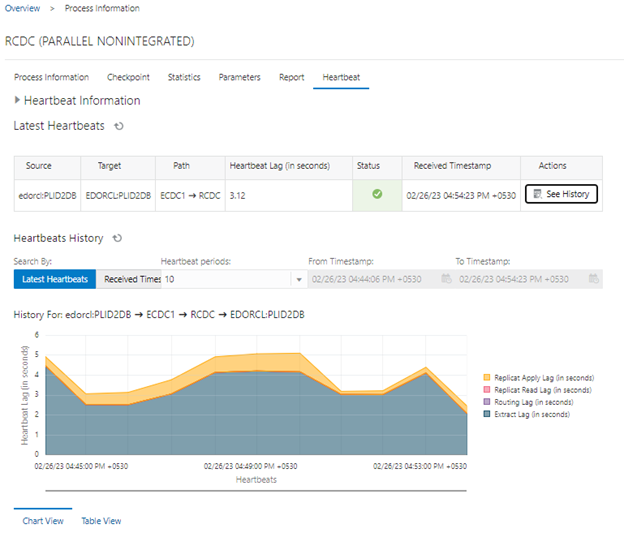Toggle Replicat Read Lag legend swatch
This screenshot has width=624, height=533.
pos(487,390)
